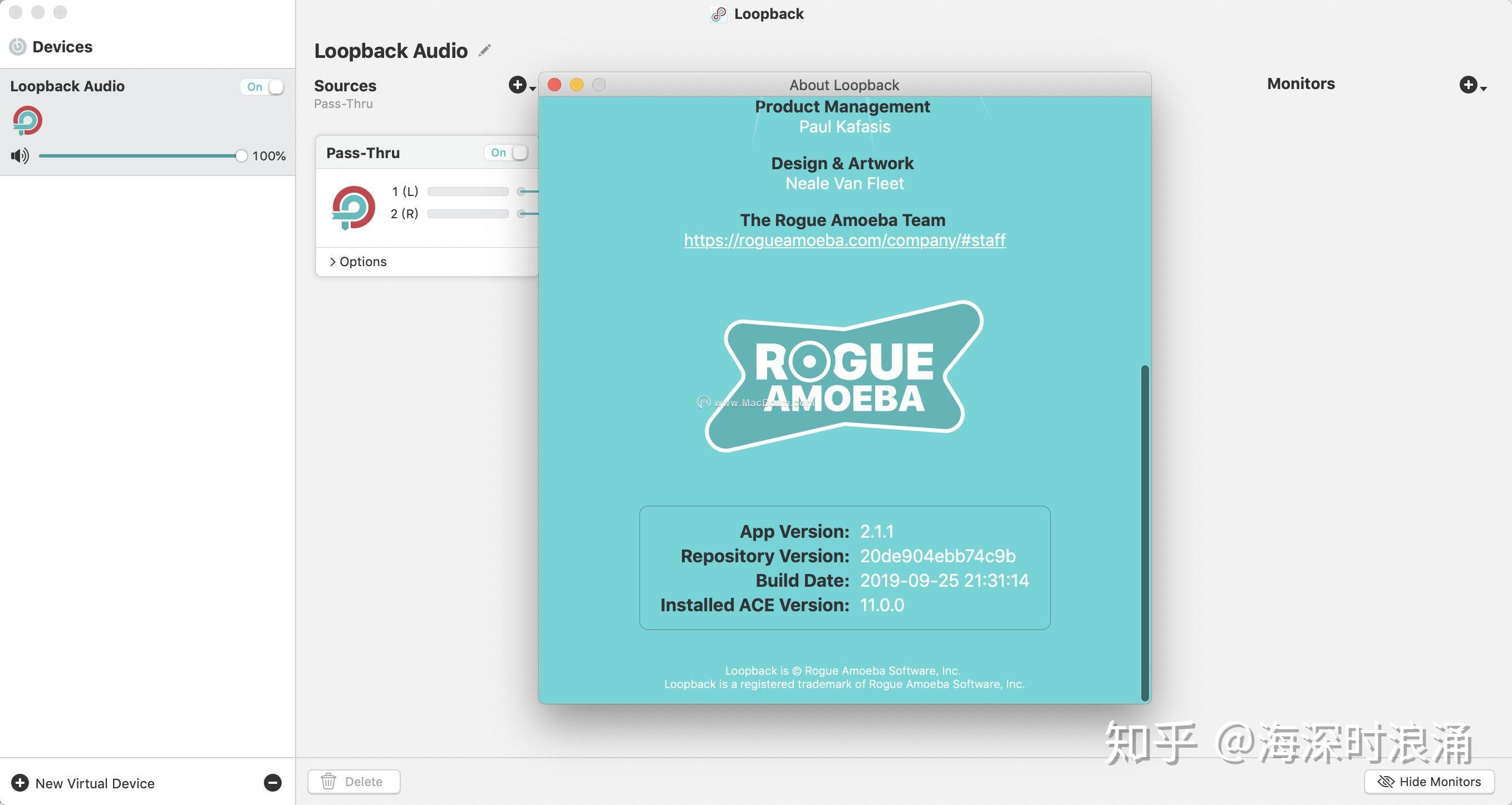Viewport: 1512px width, 805px height.
Task: Toggle the Pass-Thru source On switch
Action: 507,153
